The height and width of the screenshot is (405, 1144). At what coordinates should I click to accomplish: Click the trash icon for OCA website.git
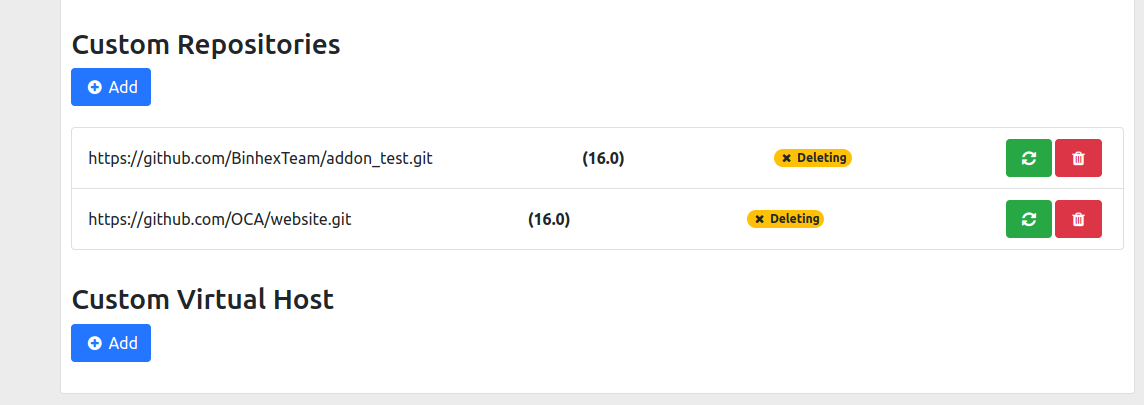click(1078, 219)
